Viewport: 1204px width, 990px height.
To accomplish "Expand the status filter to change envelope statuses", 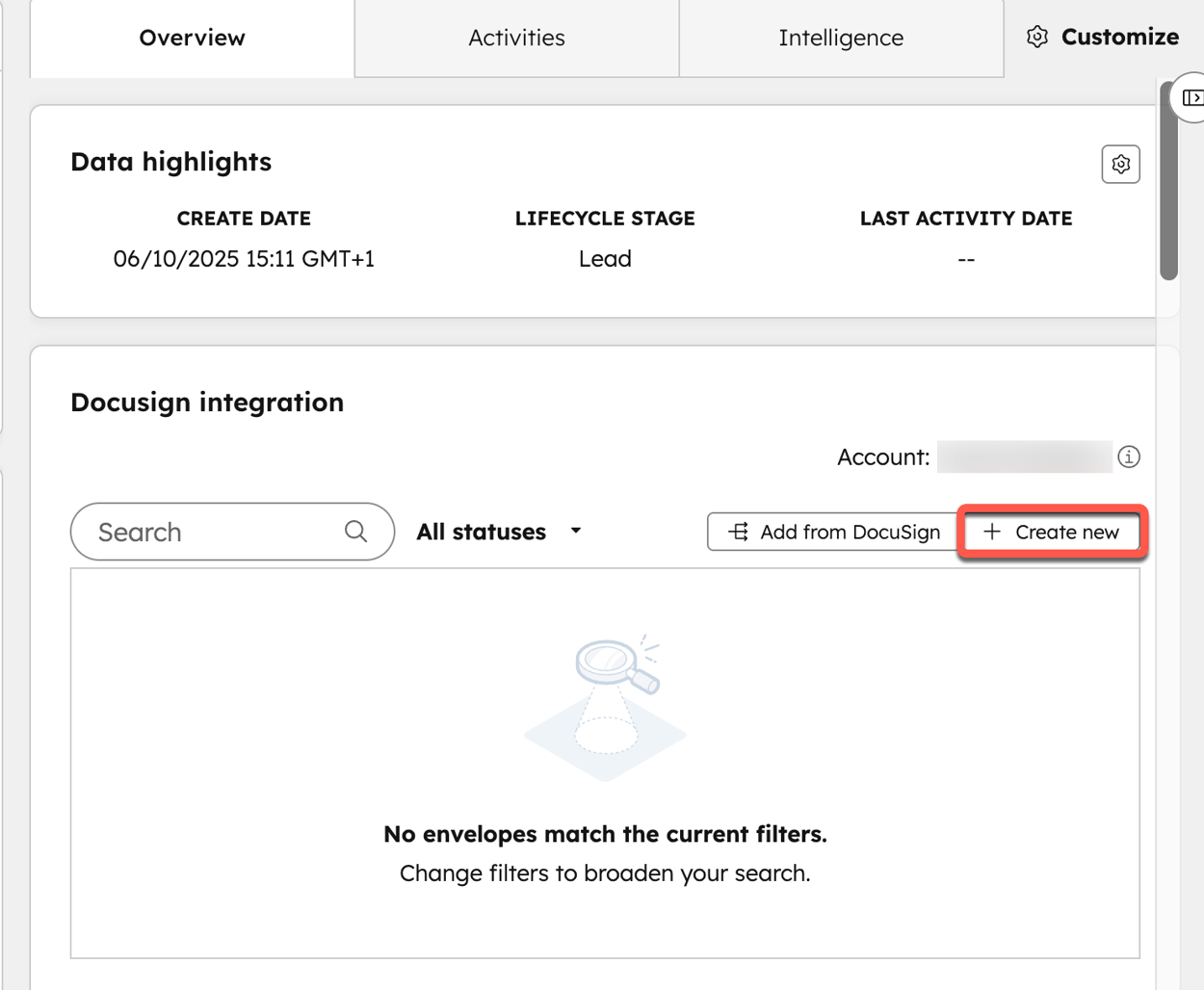I will [496, 531].
